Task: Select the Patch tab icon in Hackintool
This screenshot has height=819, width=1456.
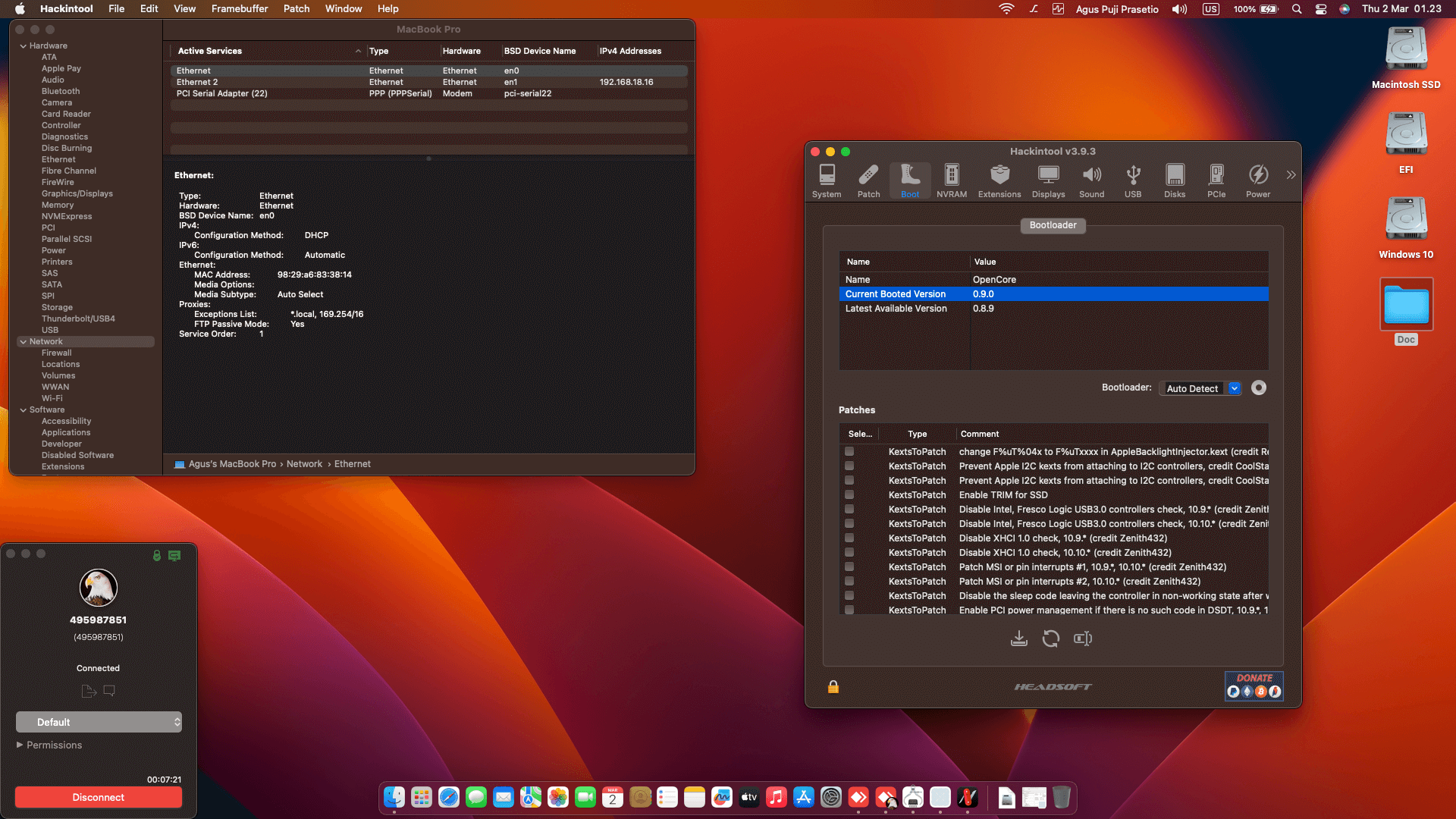Action: [x=868, y=180]
